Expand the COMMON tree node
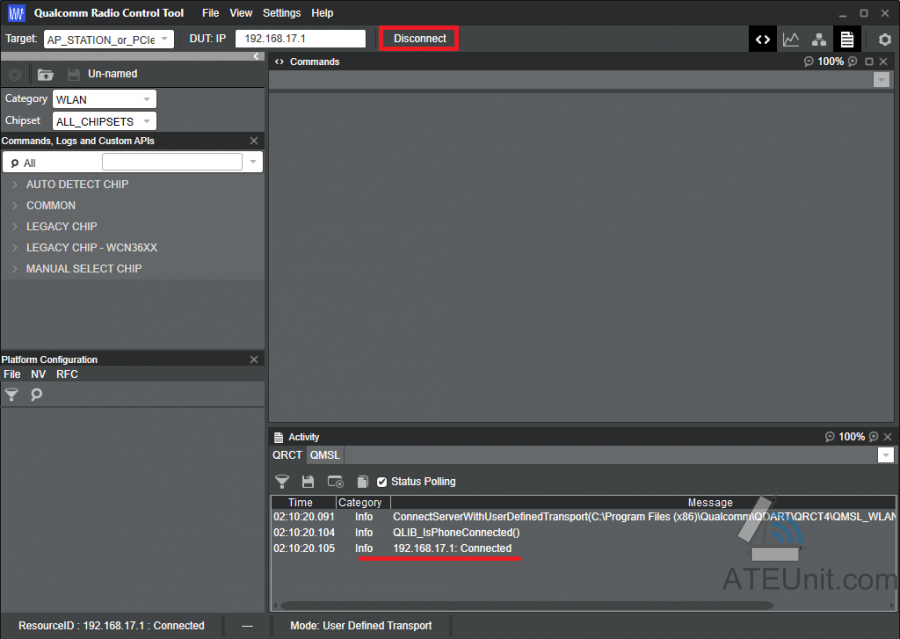The width and height of the screenshot is (900, 639). pyautogui.click(x=15, y=206)
